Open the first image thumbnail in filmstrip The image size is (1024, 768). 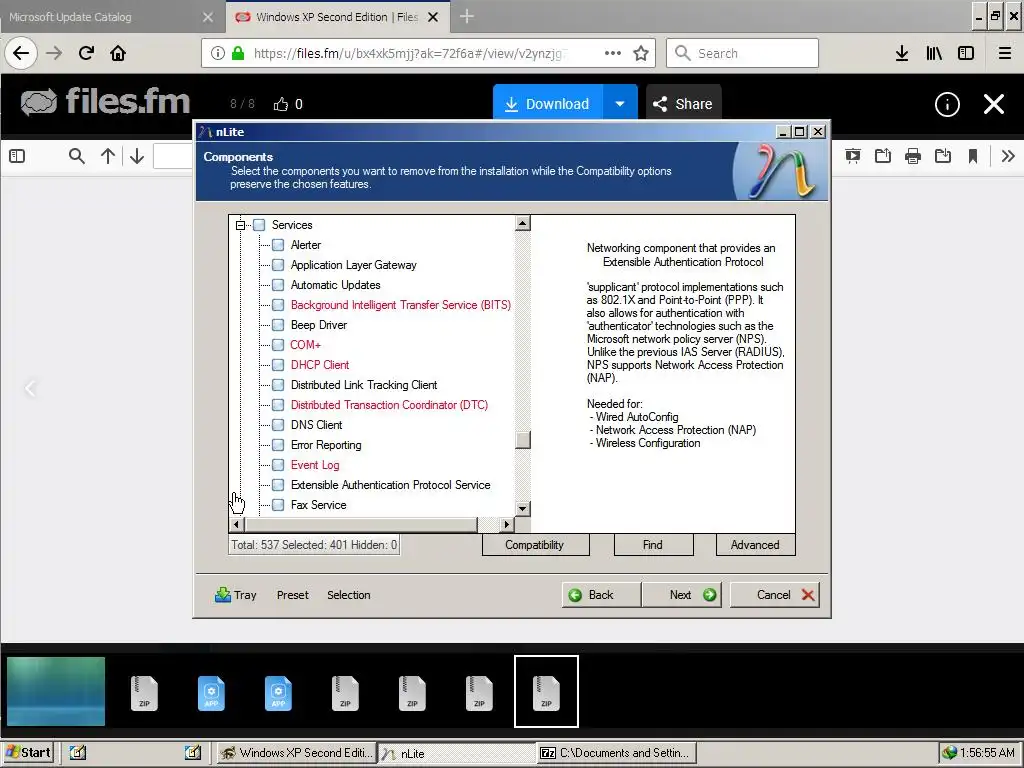click(x=56, y=691)
